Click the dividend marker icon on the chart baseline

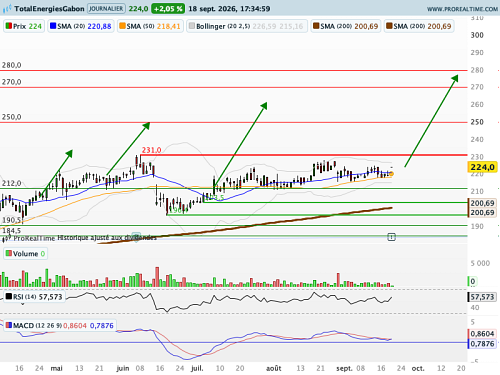pyautogui.click(x=136, y=236)
